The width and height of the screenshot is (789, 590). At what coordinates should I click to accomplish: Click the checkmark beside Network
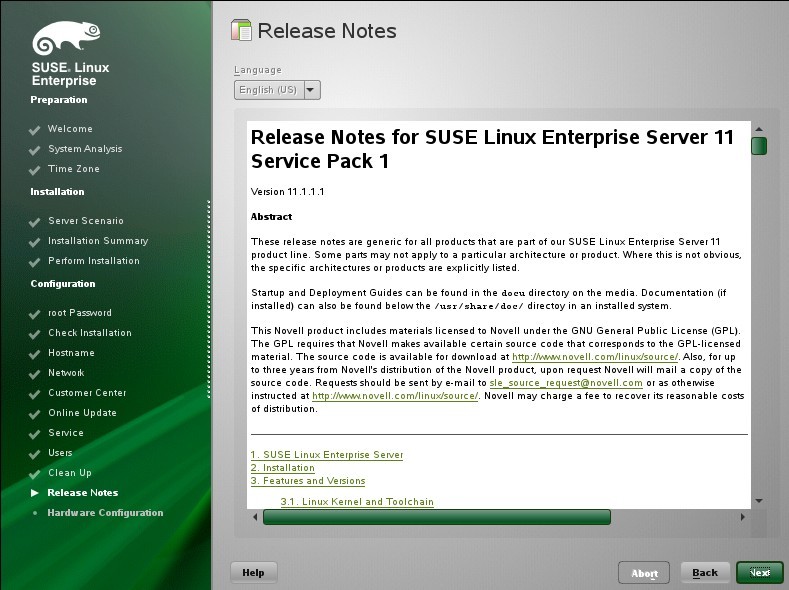click(34, 374)
